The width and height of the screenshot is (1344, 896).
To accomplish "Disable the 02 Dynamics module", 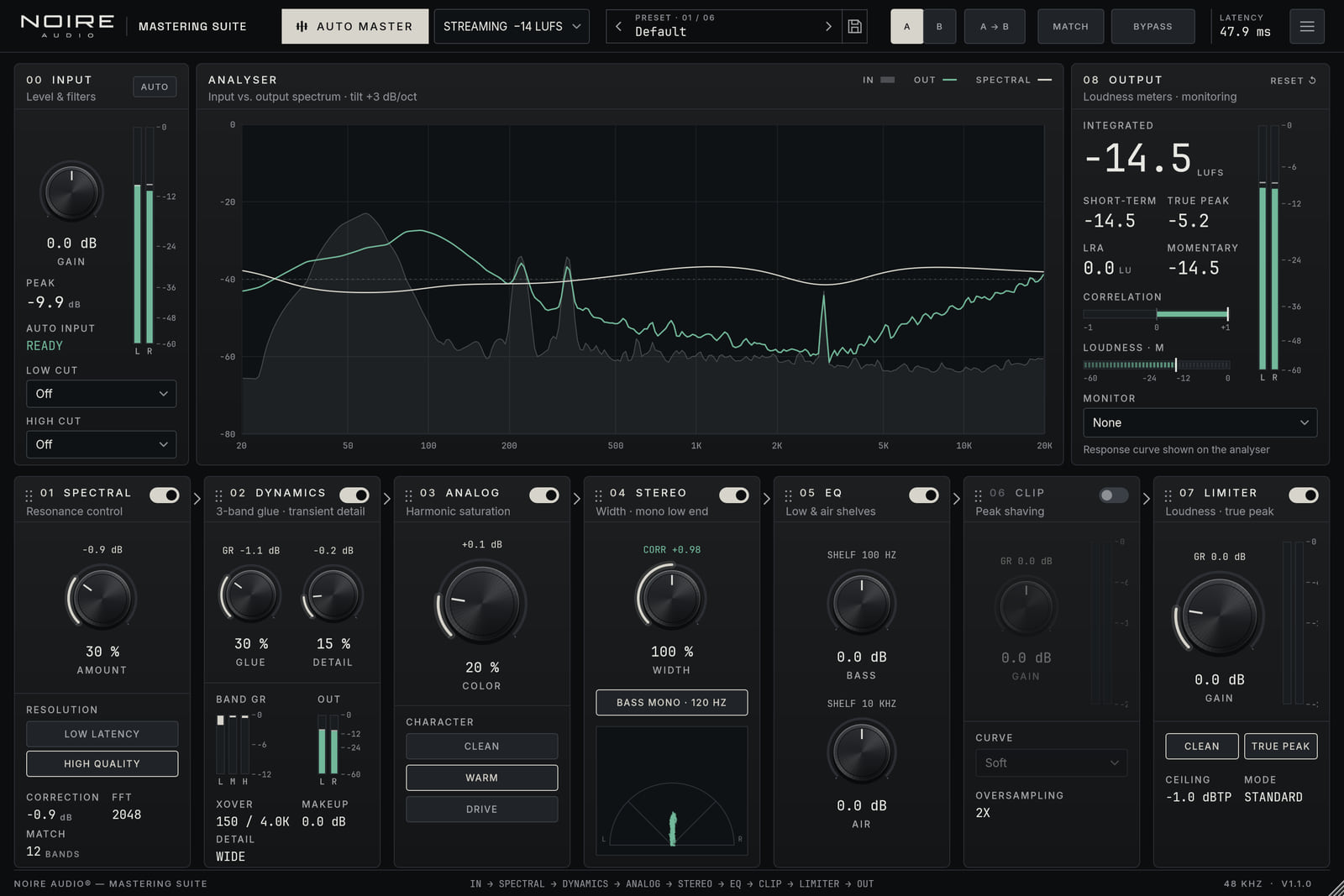I will (x=354, y=495).
